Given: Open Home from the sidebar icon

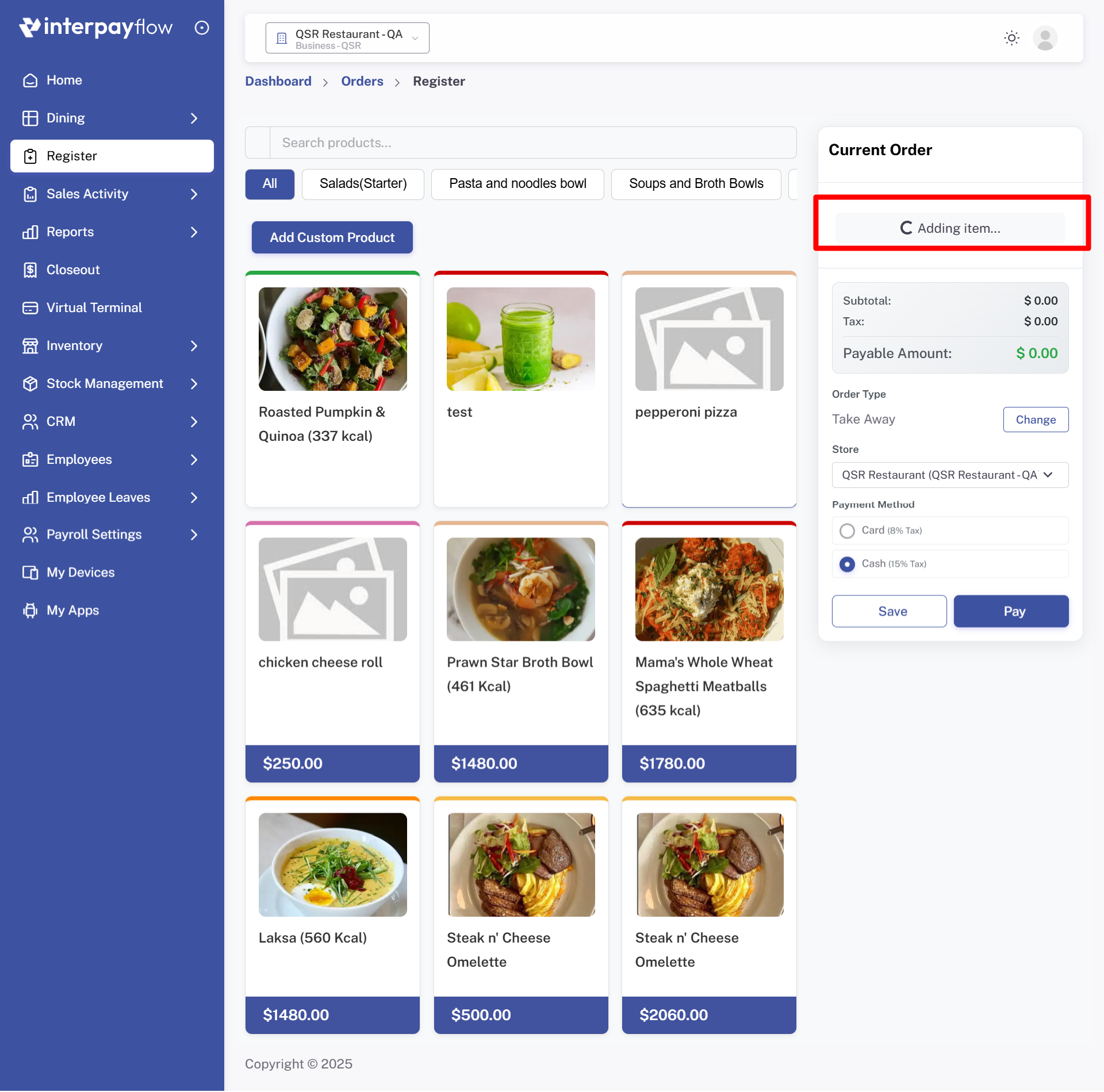Looking at the screenshot, I should point(30,80).
